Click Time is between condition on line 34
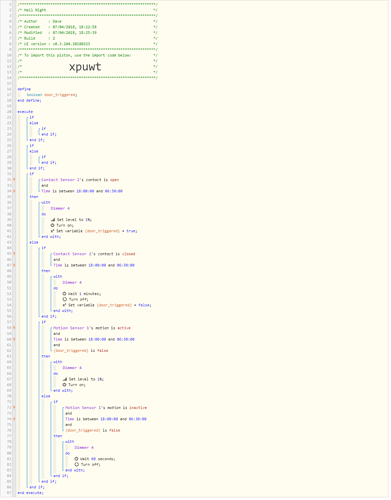391x500 pixels. pos(82,192)
